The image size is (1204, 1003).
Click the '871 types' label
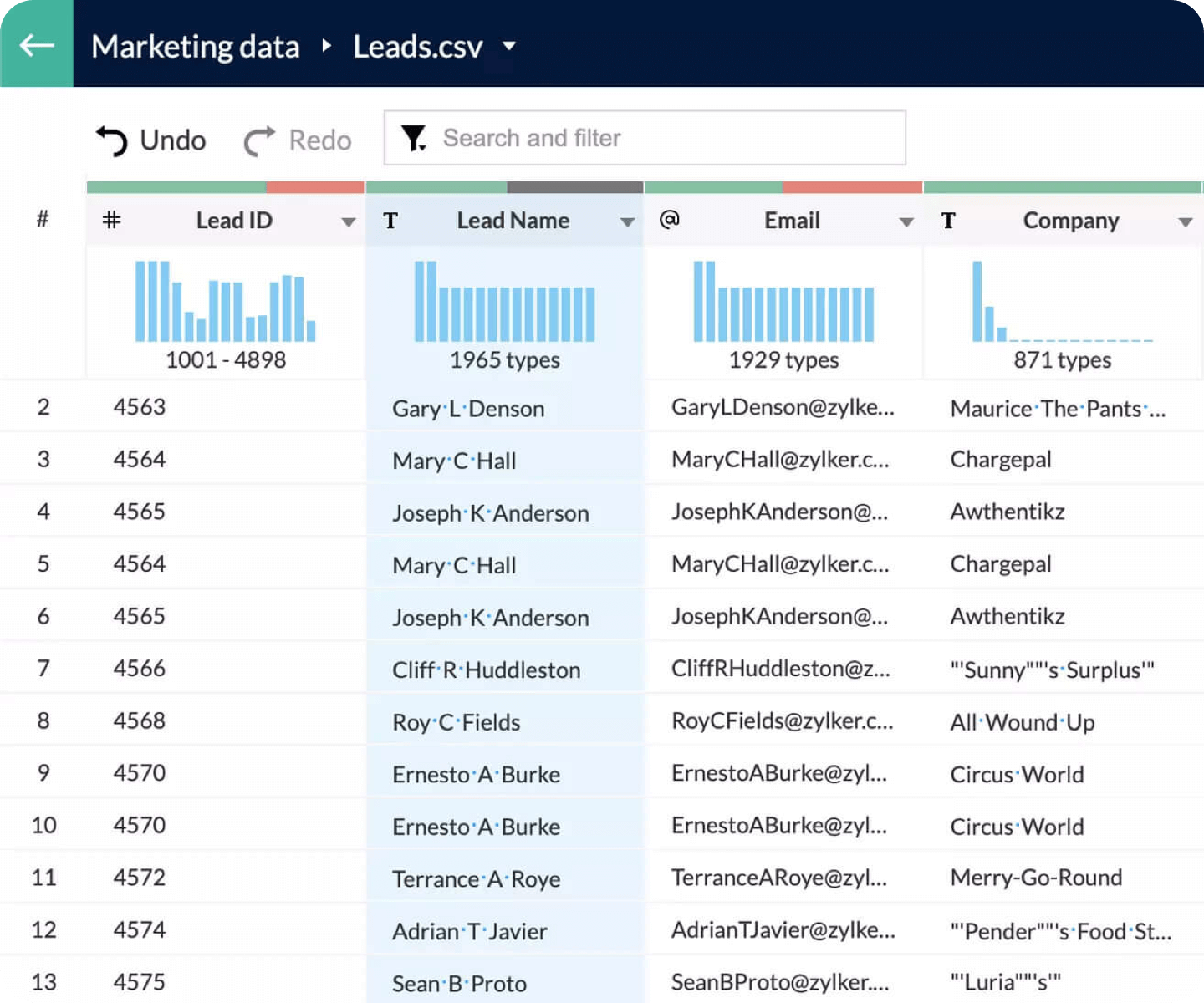[x=1063, y=360]
